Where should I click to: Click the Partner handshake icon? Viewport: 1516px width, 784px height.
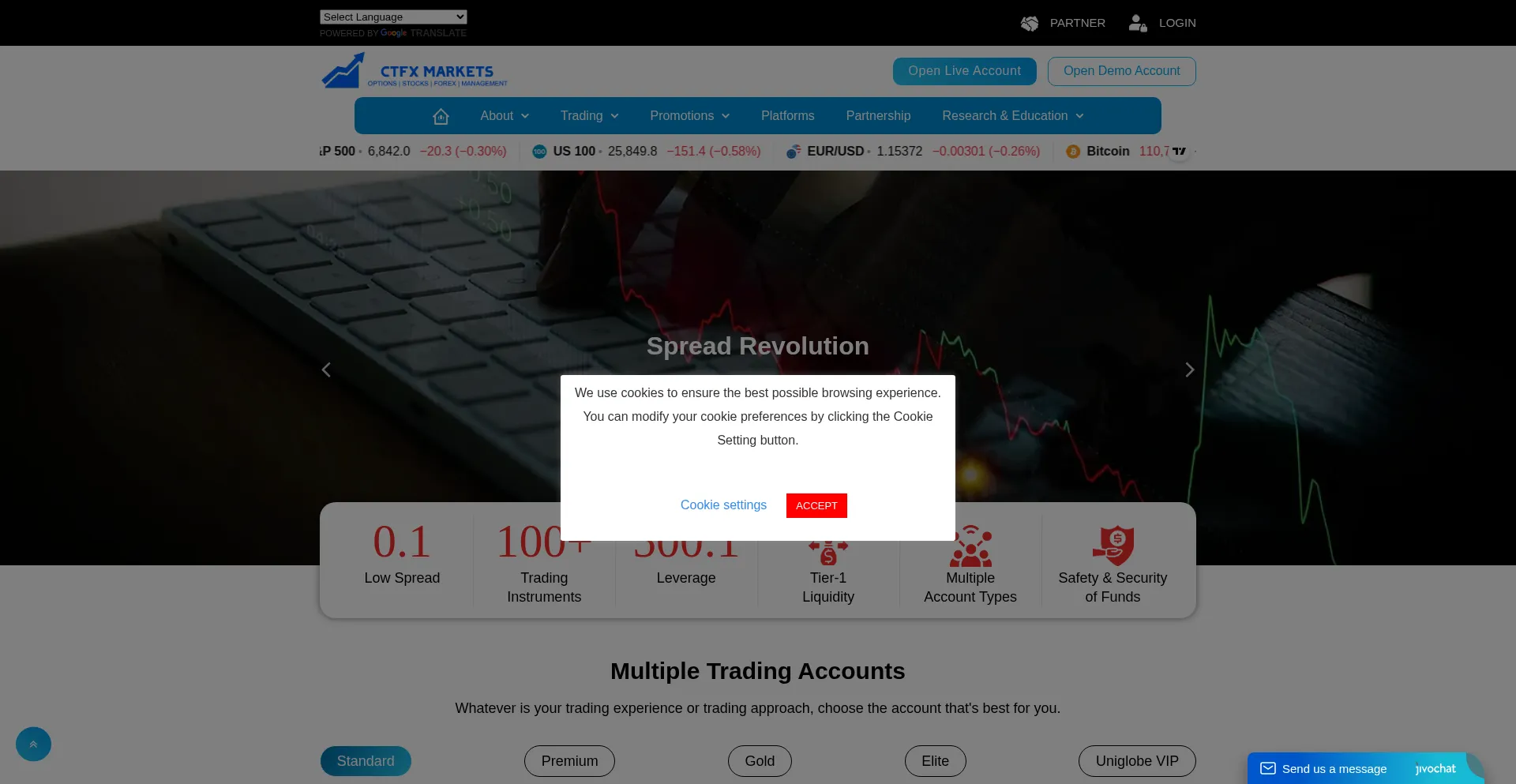pos(1030,24)
